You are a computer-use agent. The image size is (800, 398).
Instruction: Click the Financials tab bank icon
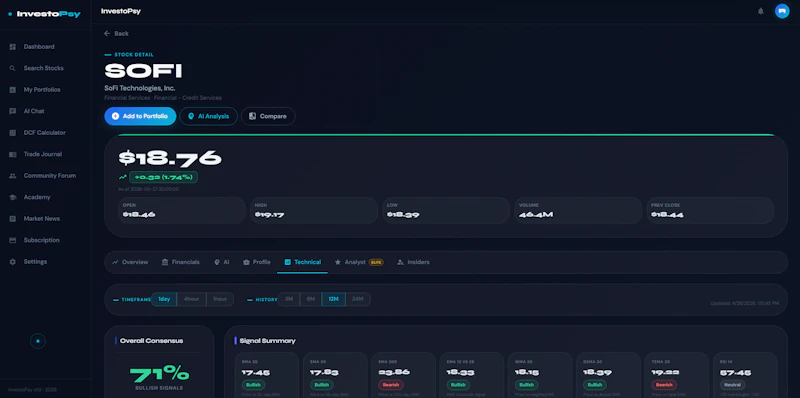(165, 262)
